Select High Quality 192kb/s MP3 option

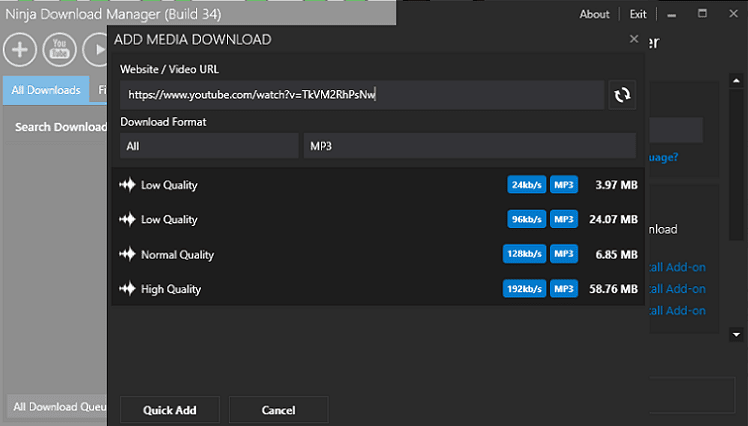coord(378,289)
